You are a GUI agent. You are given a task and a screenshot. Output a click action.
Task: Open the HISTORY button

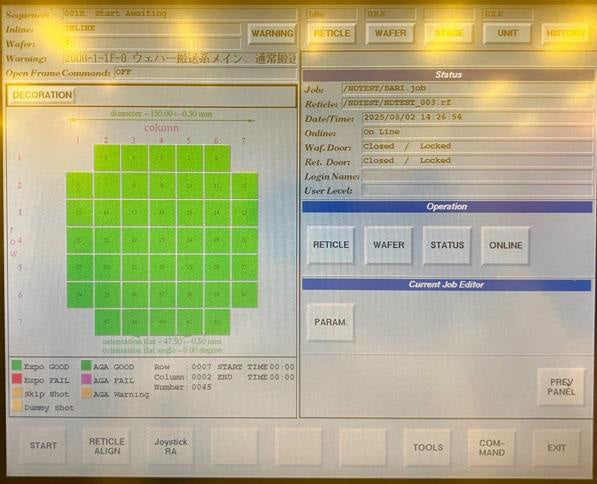[x=565, y=34]
